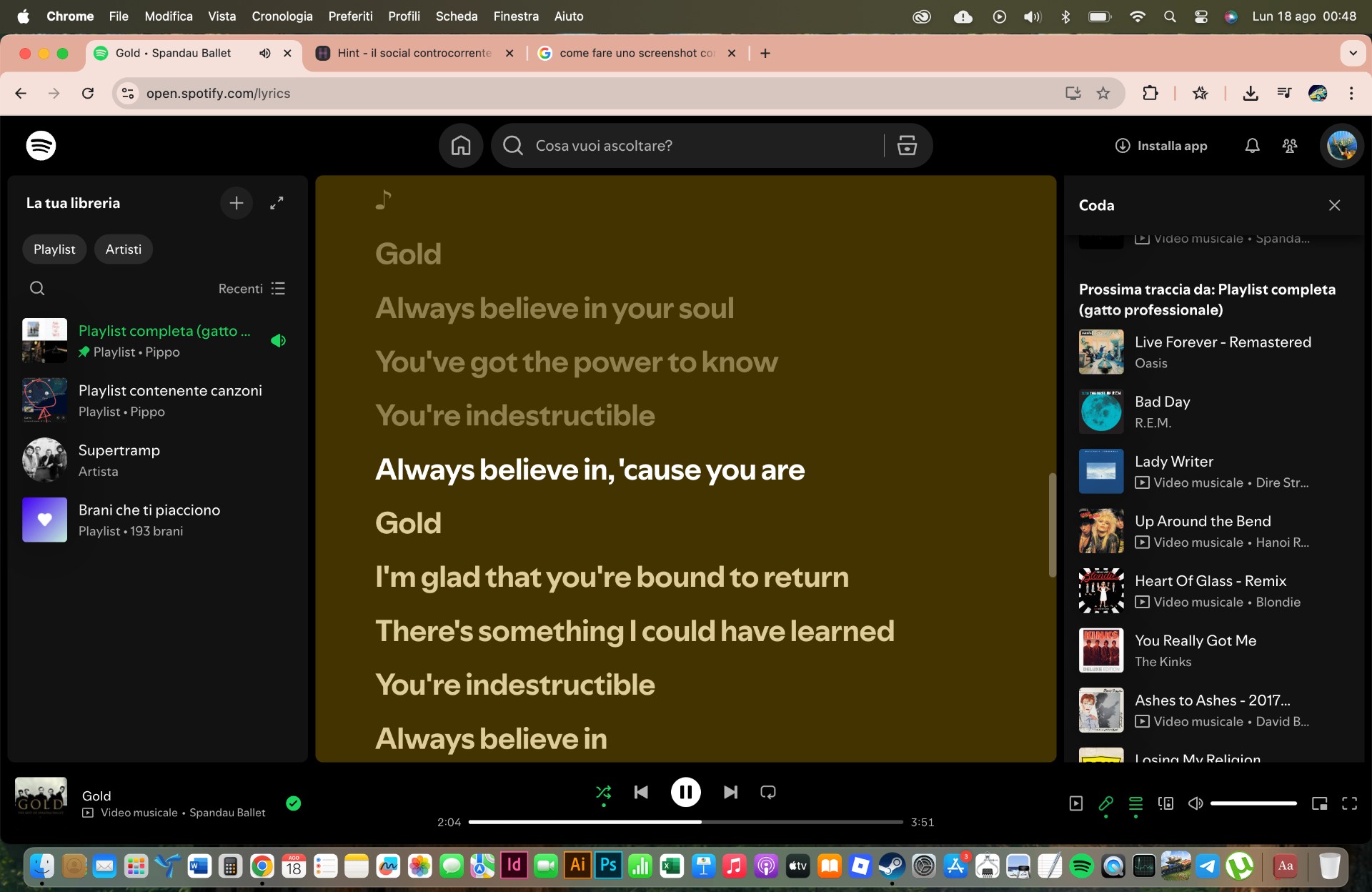Open the Recenti sort menu
Viewport: 1372px width, 892px height.
(252, 288)
